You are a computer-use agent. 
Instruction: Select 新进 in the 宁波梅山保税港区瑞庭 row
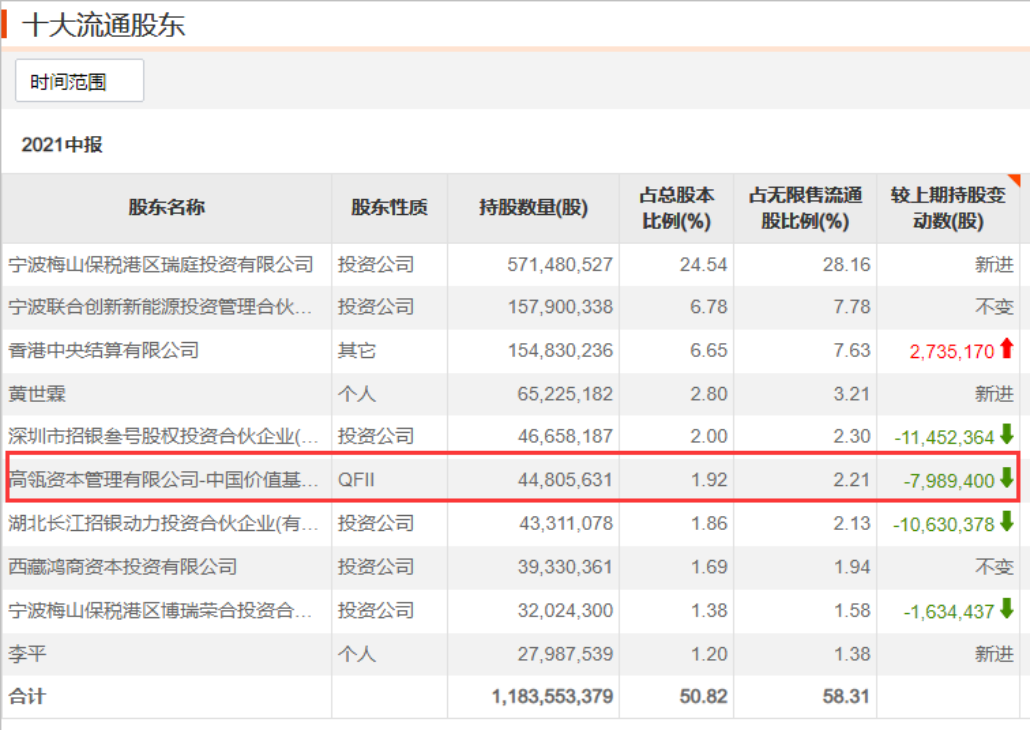tap(994, 264)
